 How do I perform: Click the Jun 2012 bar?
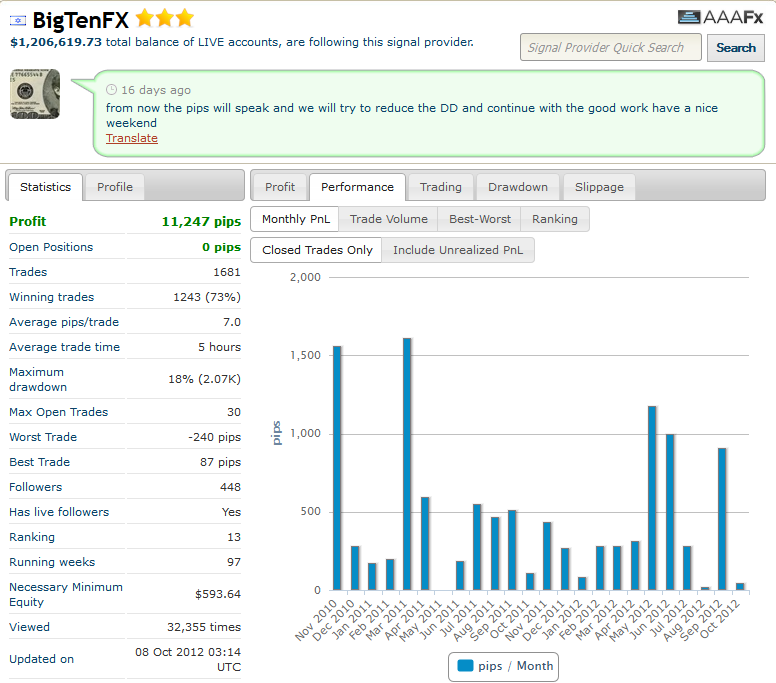670,512
